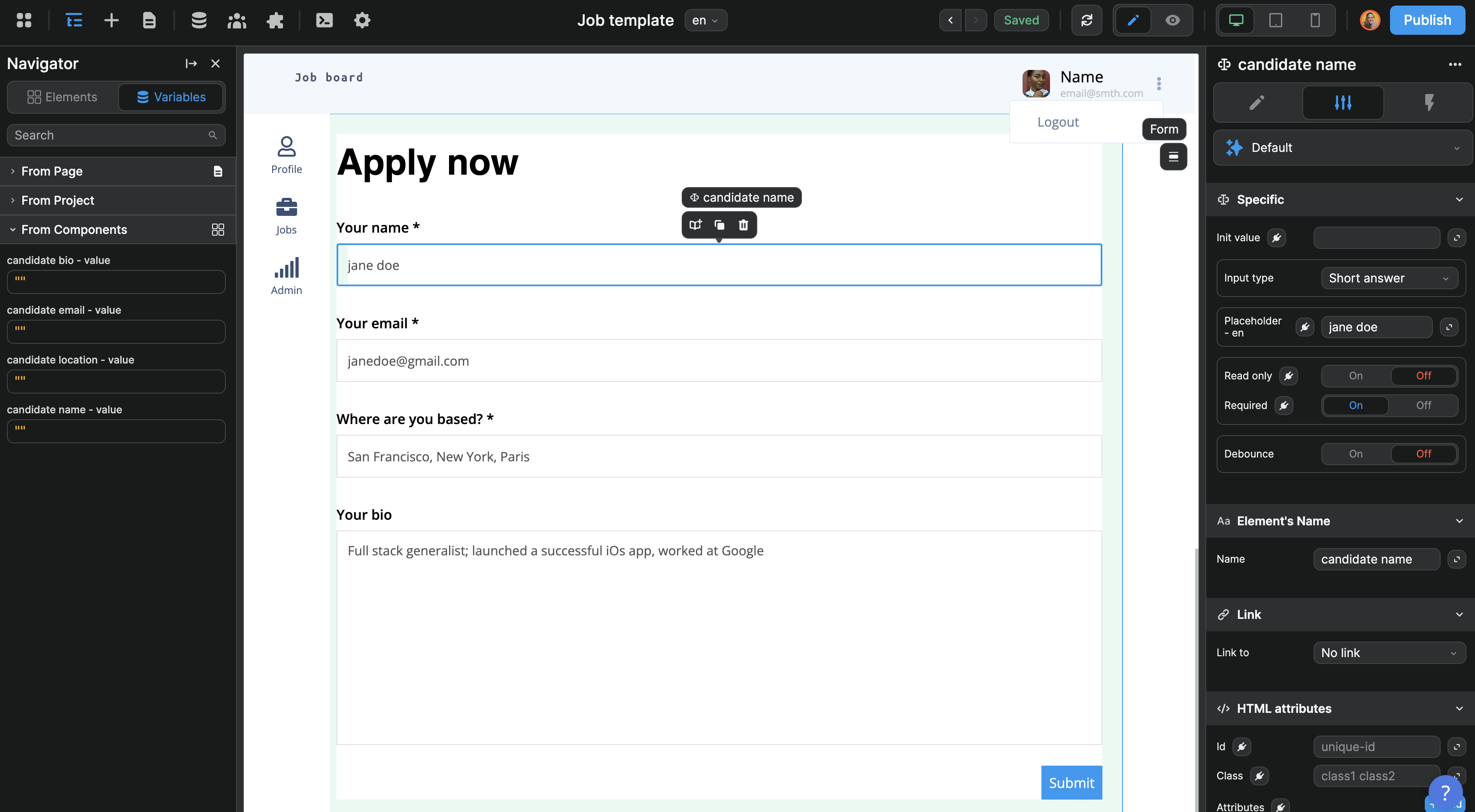
Task: Turn Read only On
Action: pos(1355,376)
